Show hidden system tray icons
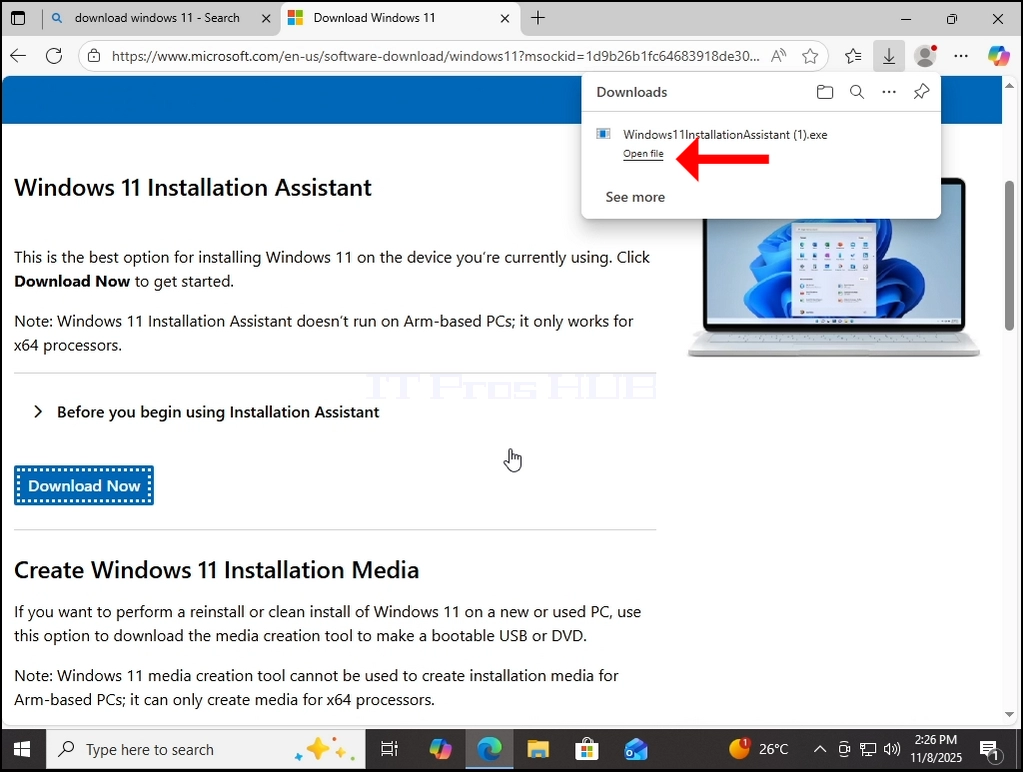The image size is (1023, 772). (820, 749)
